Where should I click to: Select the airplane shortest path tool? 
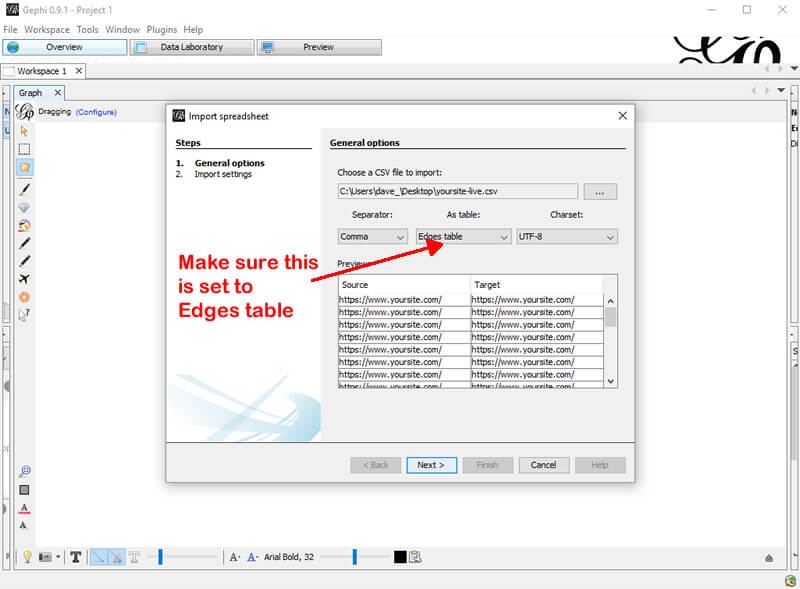(24, 278)
